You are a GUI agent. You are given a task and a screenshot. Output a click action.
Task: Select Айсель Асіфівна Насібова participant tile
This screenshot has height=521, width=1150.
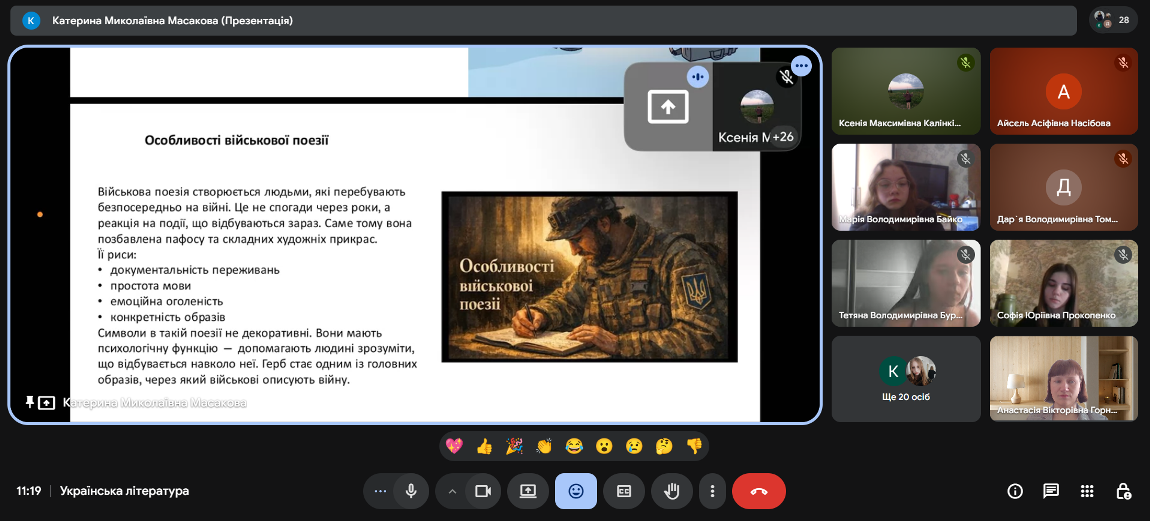(x=1063, y=92)
